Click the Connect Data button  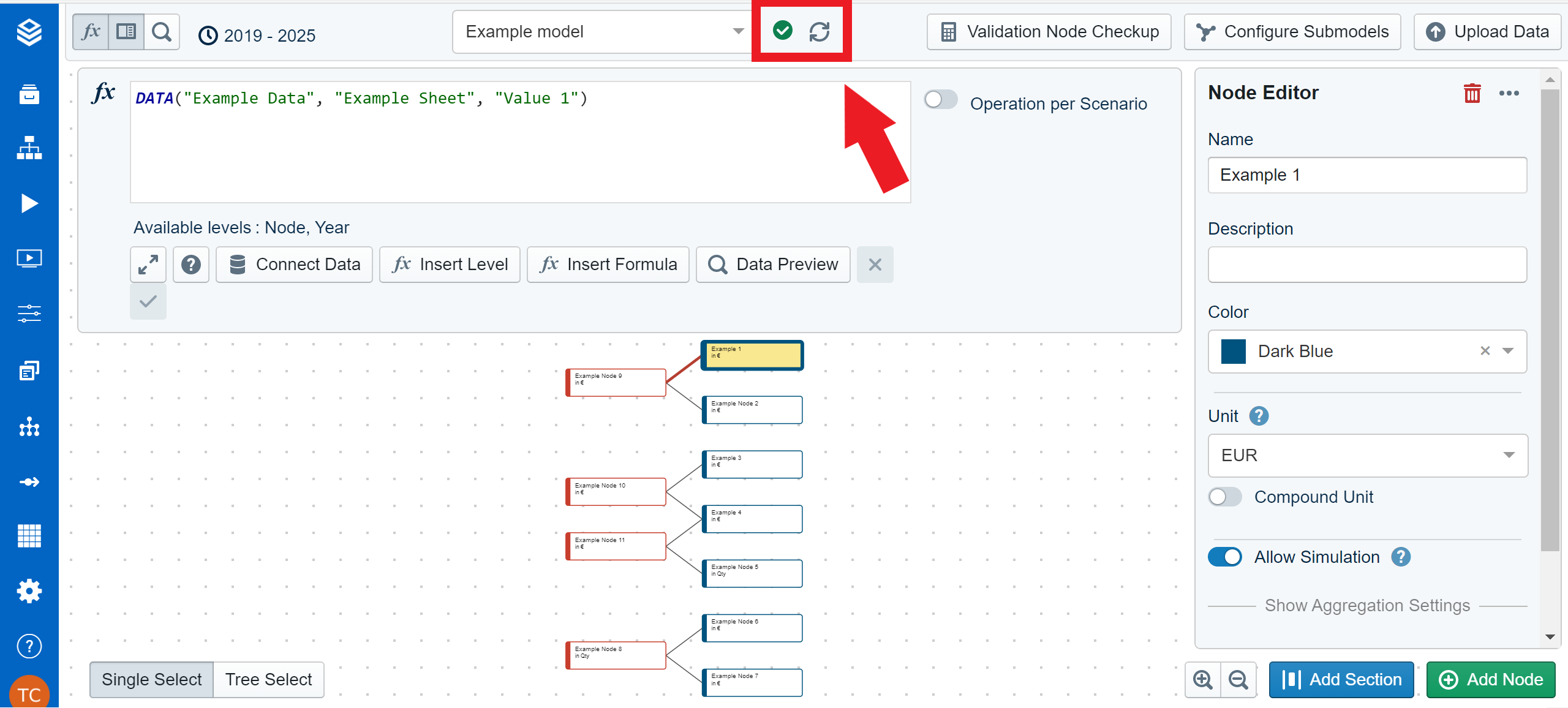click(294, 265)
